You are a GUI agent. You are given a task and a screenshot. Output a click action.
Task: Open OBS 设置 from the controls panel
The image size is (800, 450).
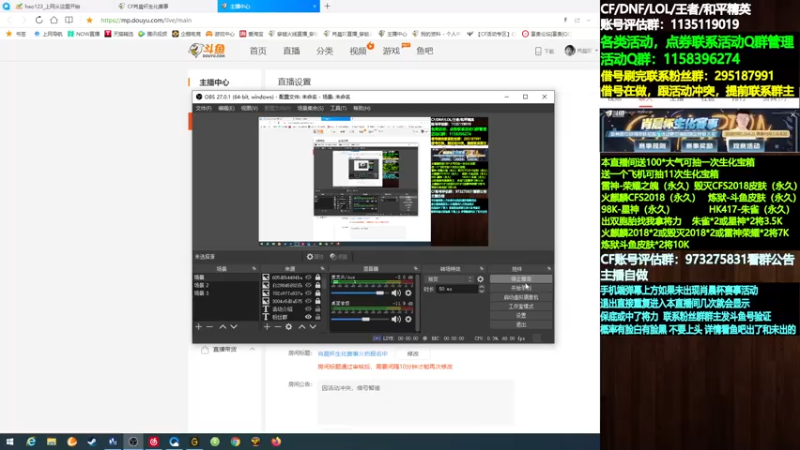[521, 316]
